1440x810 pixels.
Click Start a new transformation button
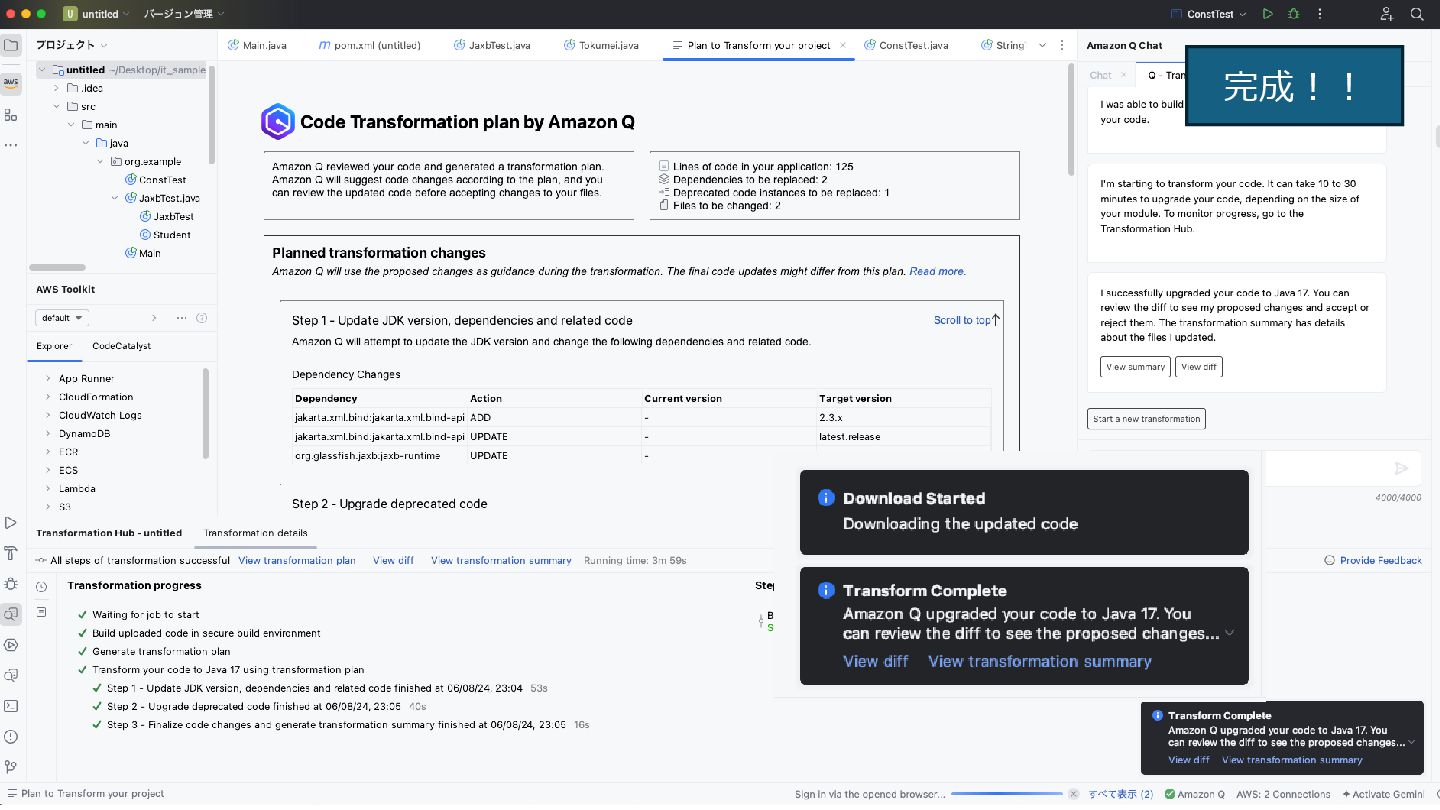[1146, 419]
